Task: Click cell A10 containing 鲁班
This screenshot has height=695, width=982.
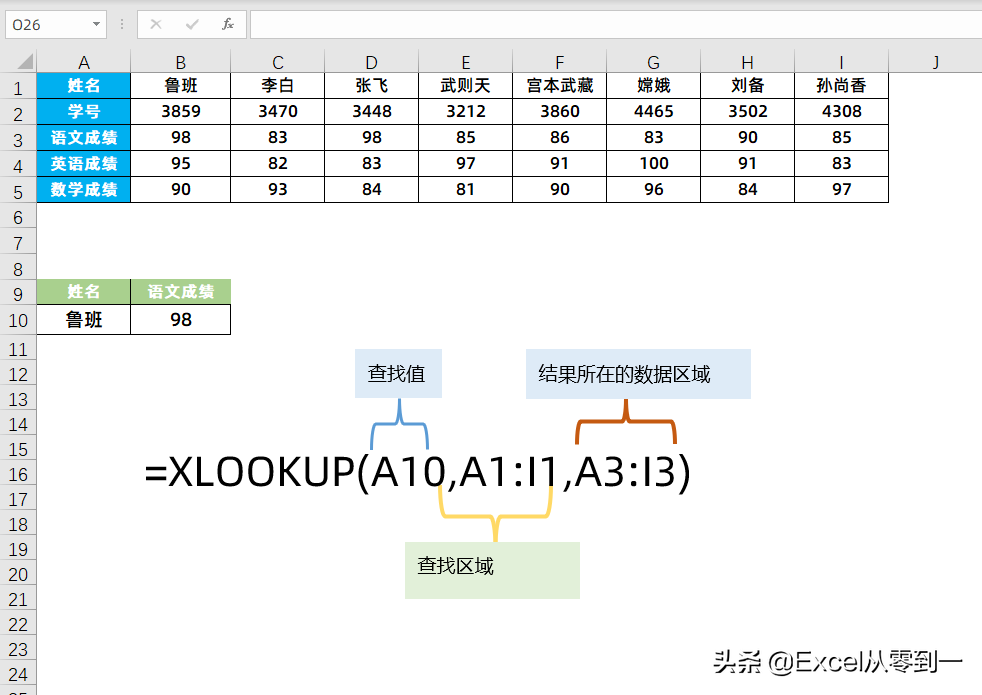Action: click(83, 319)
